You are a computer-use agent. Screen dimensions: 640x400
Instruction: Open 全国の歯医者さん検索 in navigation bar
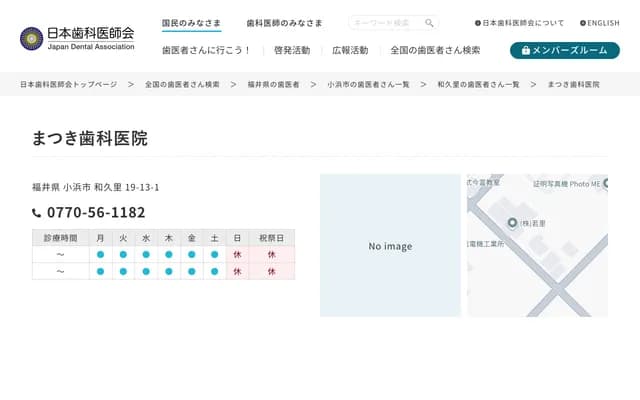435,50
